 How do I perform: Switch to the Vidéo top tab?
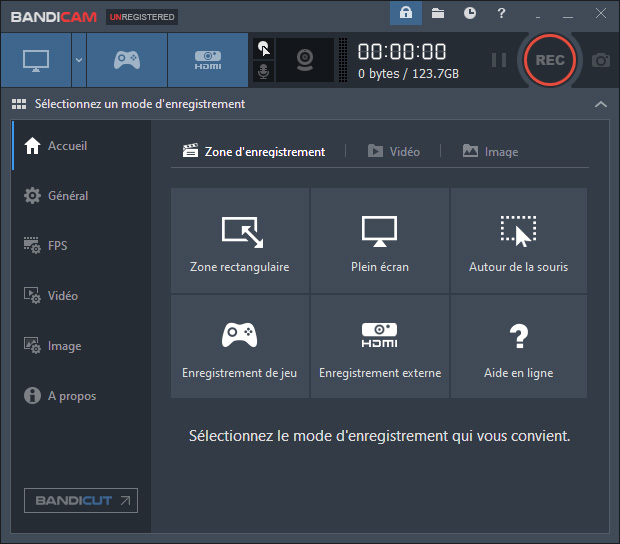394,151
